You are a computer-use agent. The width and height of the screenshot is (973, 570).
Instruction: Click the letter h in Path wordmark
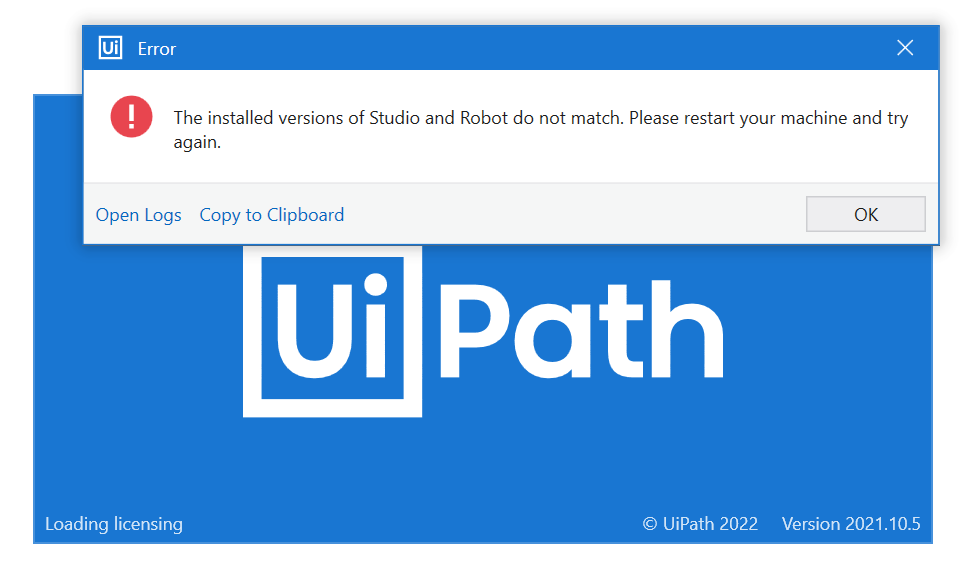tap(687, 329)
